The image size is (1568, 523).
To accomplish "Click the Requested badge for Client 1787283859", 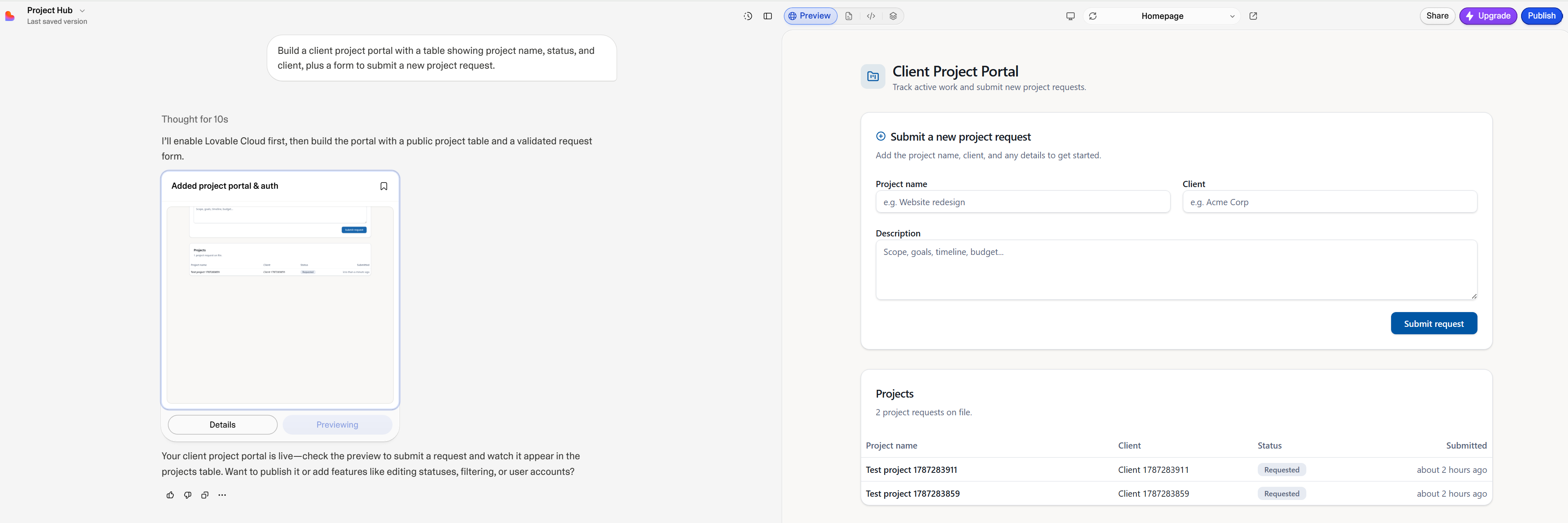I will (x=1281, y=494).
